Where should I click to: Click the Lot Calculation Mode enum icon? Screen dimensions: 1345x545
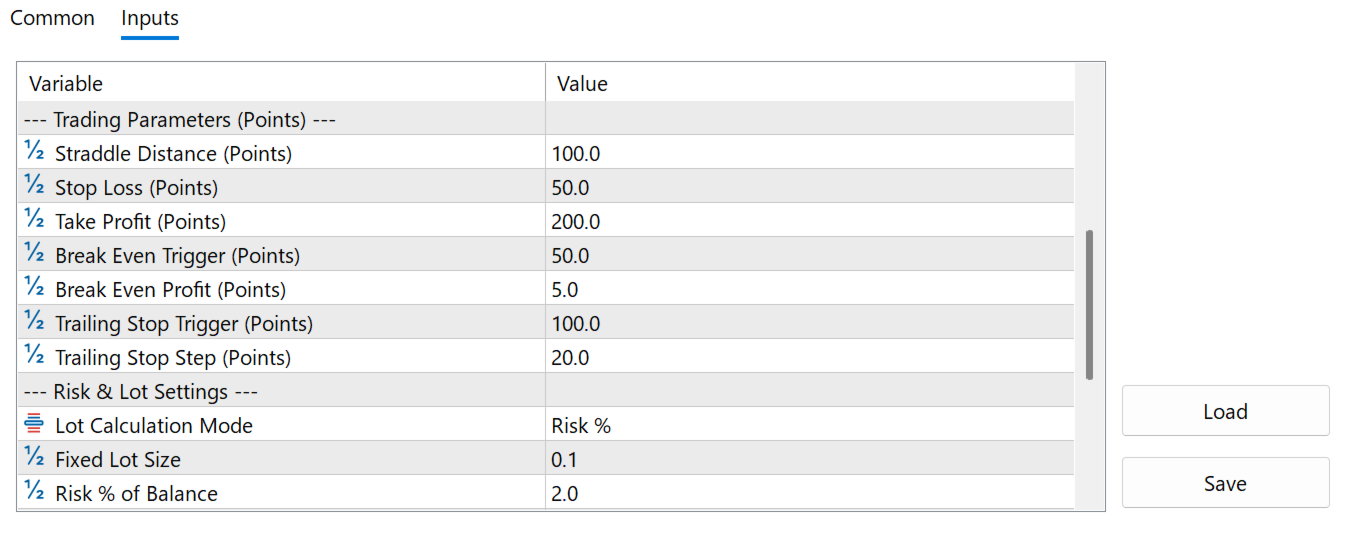point(34,425)
